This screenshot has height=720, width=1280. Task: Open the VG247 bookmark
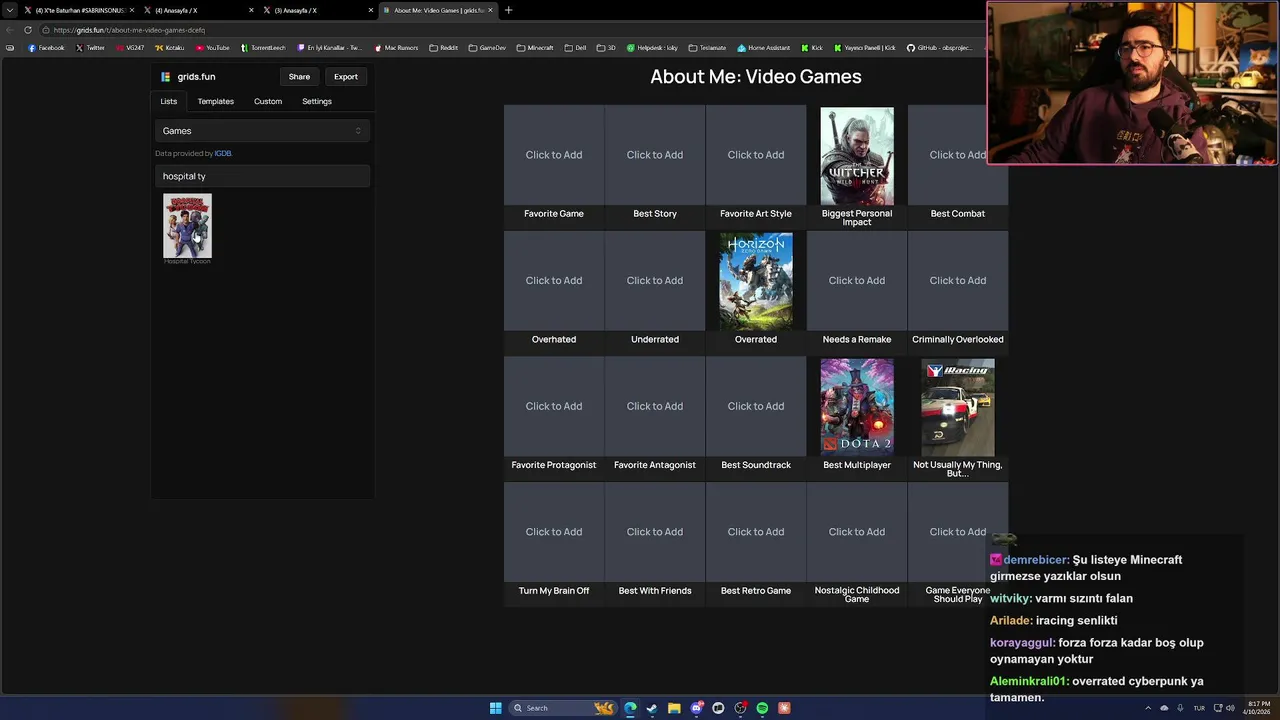click(130, 48)
